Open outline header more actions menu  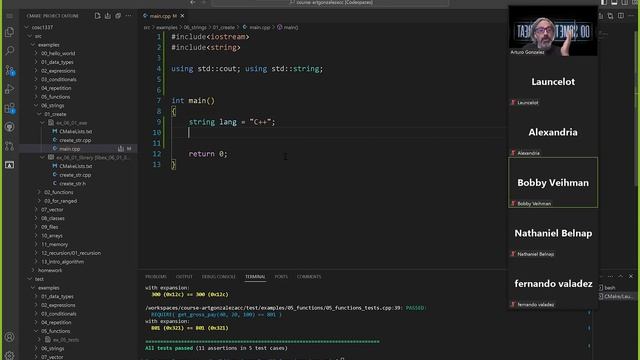[x=129, y=16]
